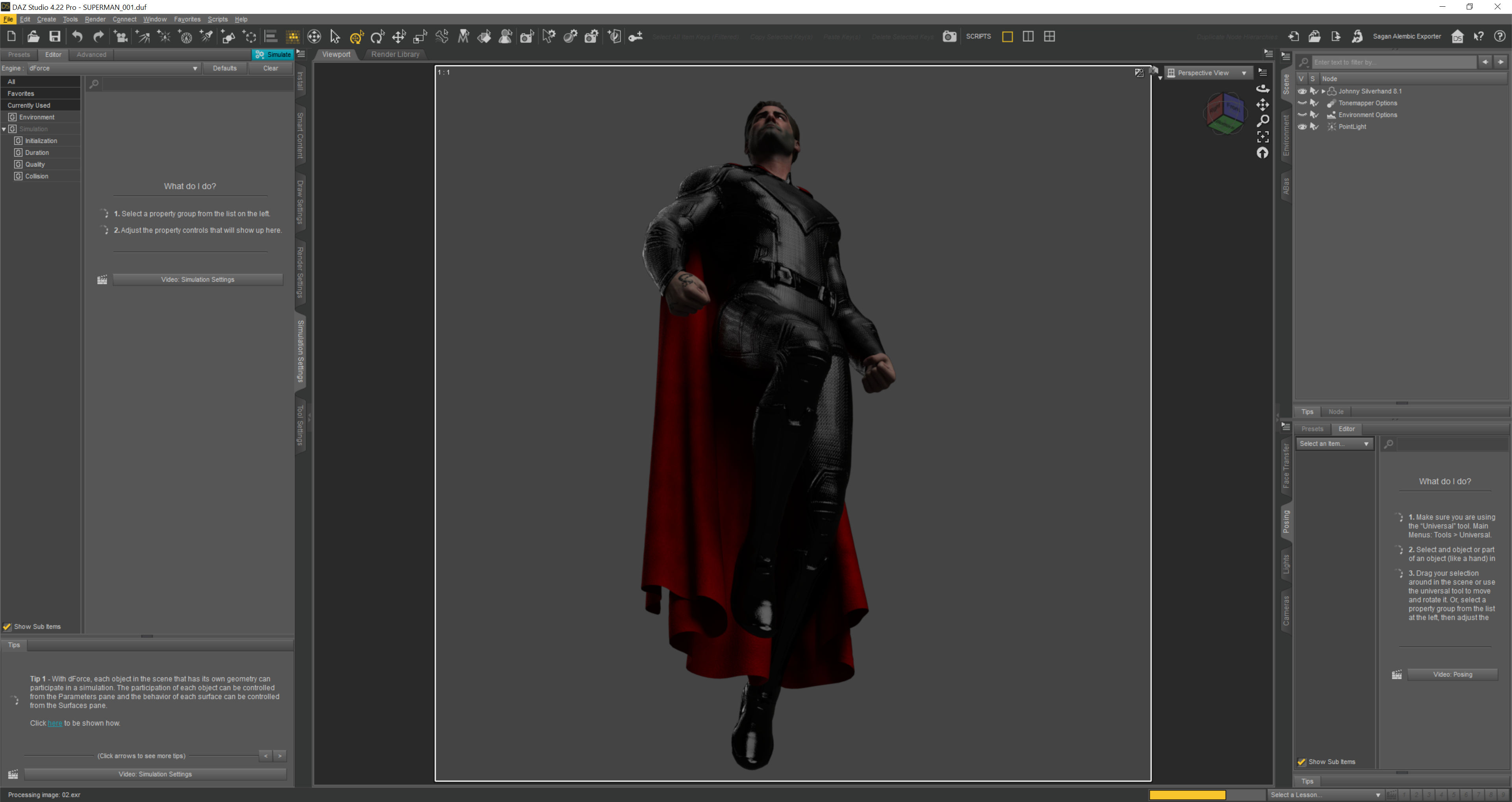Click the yellow progress bar in status bar
The width and height of the screenshot is (1512, 802).
[x=1187, y=795]
